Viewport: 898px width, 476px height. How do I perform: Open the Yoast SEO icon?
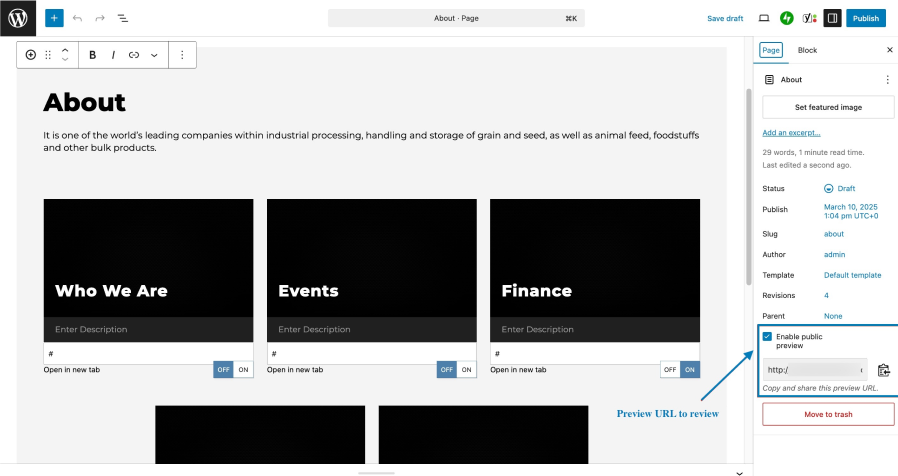(x=809, y=18)
